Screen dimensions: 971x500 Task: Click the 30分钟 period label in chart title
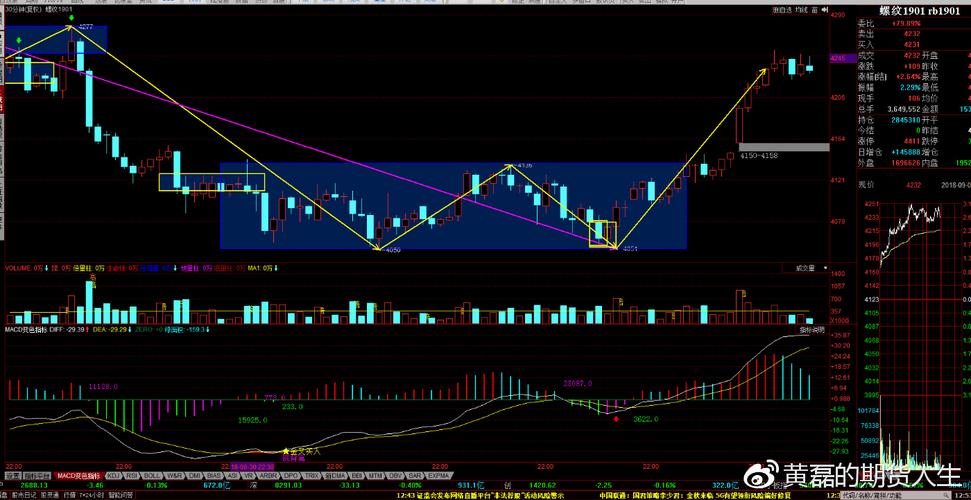click(14, 10)
